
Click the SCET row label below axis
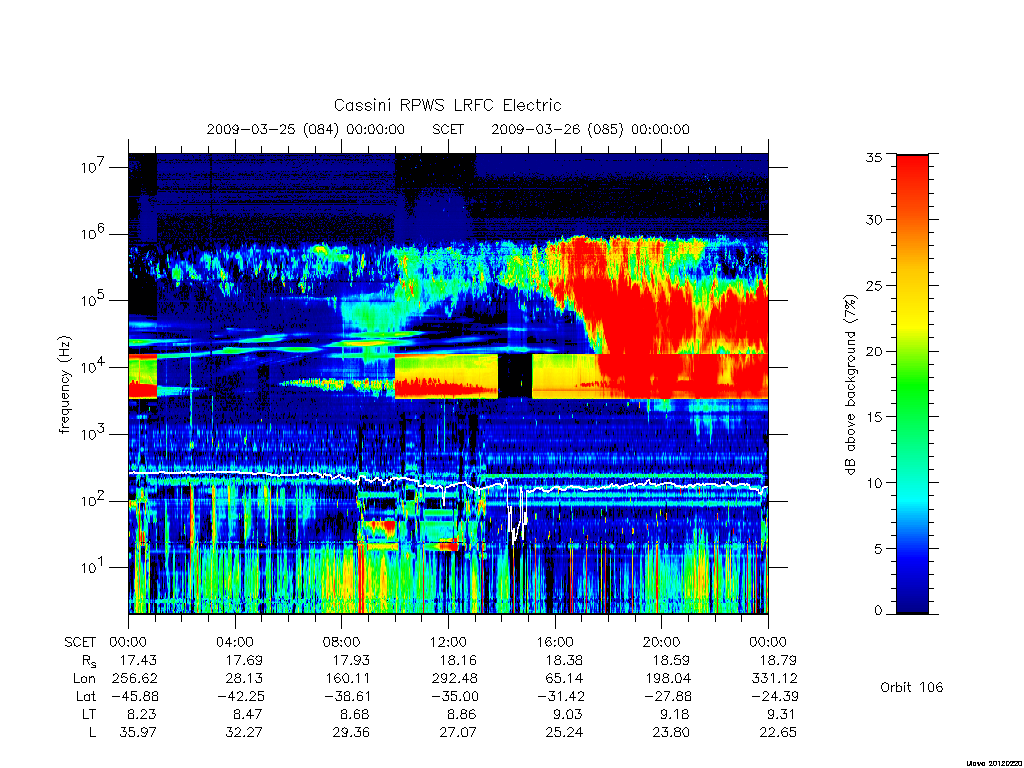click(80, 643)
